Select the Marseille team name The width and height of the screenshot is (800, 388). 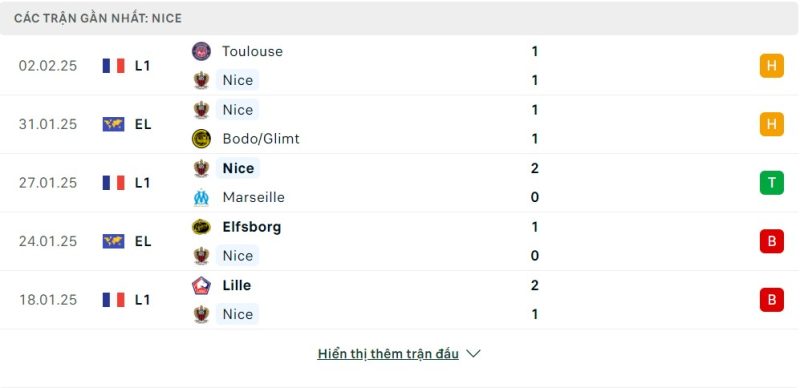(x=254, y=198)
